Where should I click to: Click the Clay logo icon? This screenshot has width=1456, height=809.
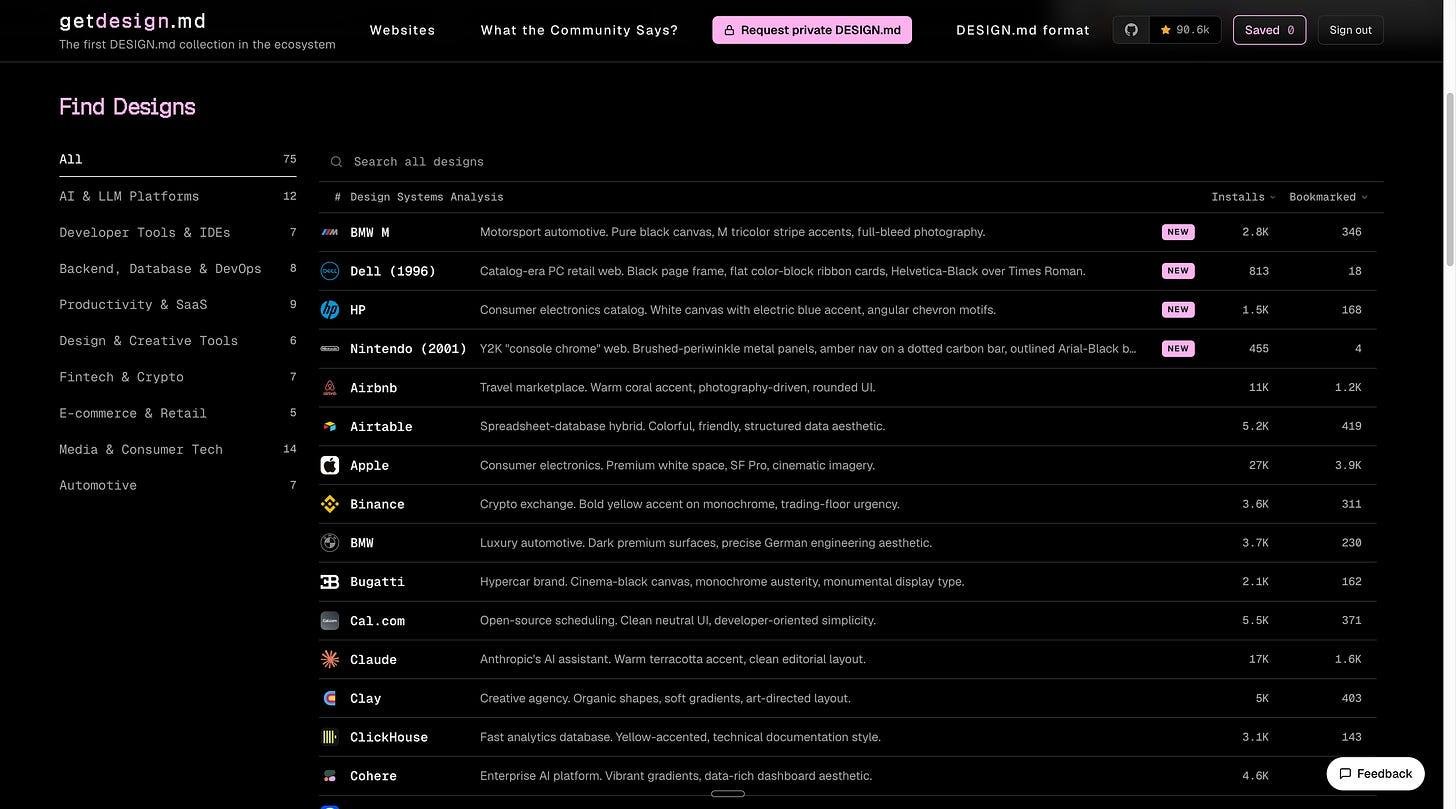329,699
